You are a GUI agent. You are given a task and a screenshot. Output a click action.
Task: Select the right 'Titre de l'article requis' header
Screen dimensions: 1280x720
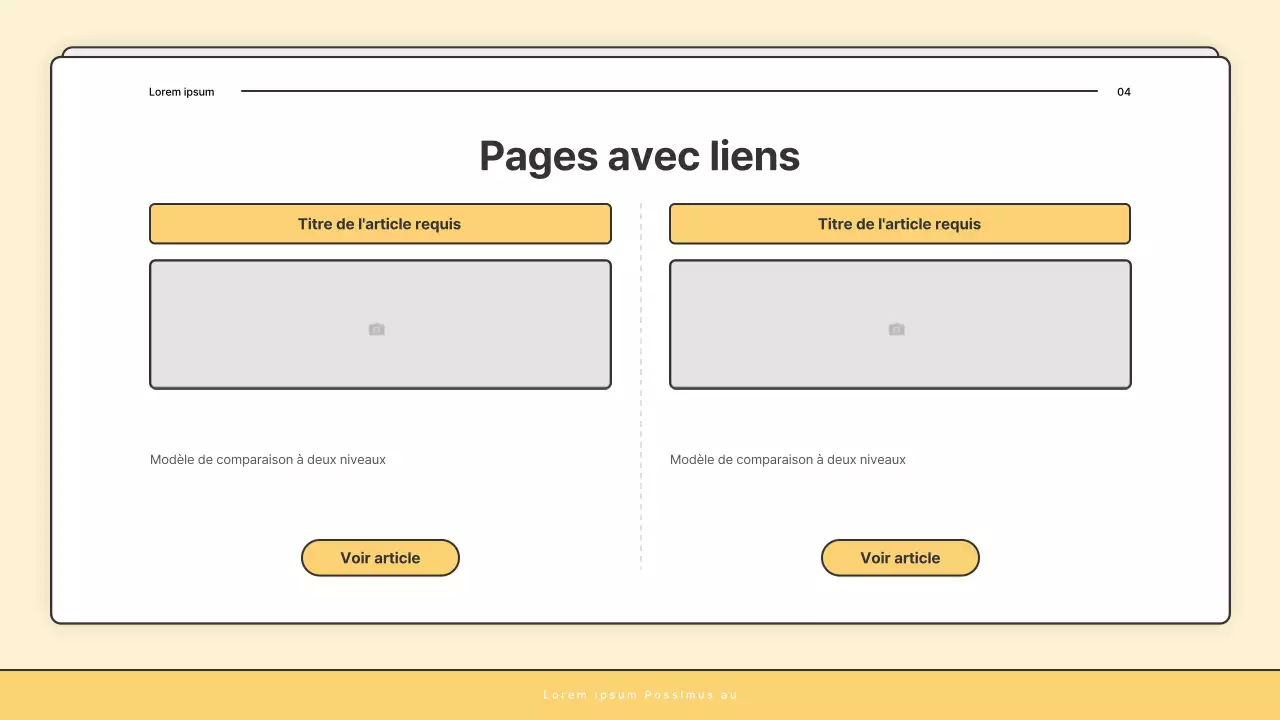(900, 223)
